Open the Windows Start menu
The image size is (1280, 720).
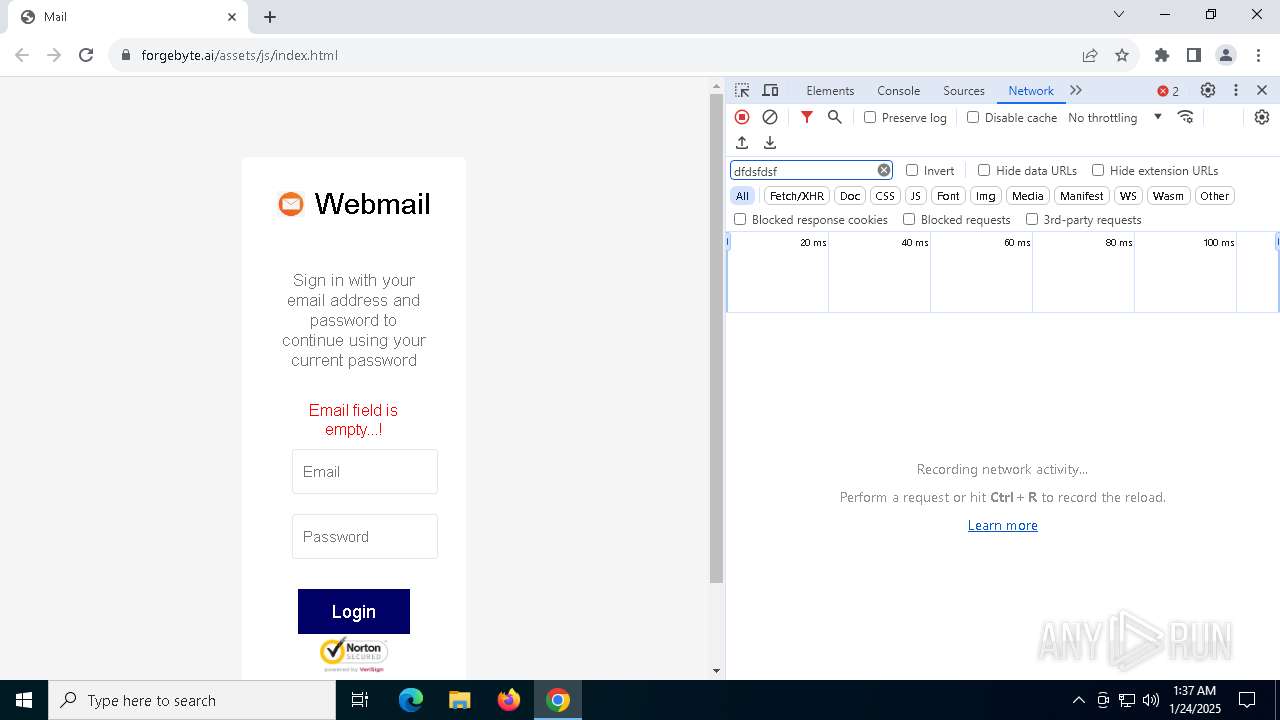[x=24, y=700]
